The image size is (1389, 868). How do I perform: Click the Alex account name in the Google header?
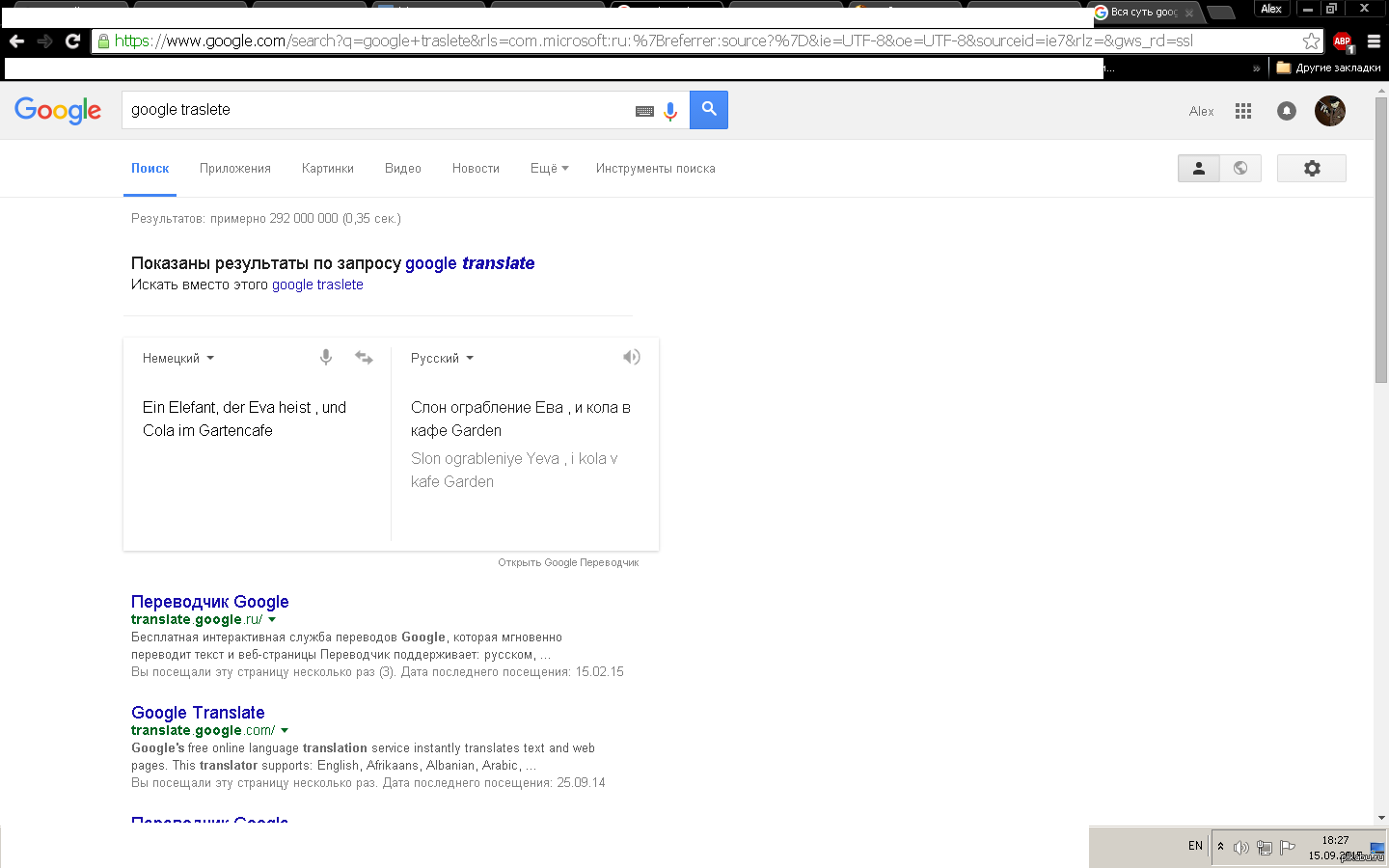coord(1202,111)
